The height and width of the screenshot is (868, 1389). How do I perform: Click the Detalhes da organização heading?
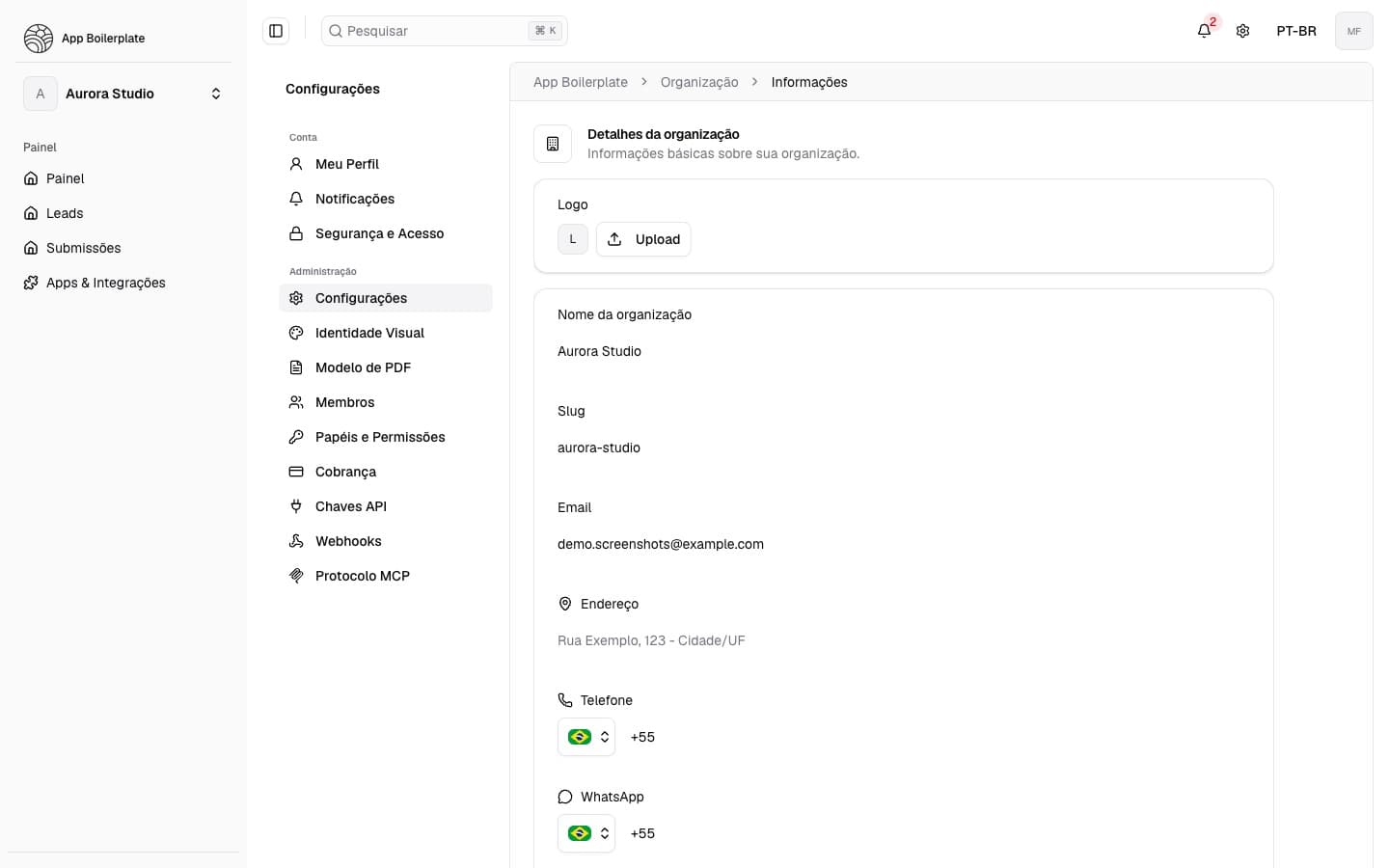point(664,134)
